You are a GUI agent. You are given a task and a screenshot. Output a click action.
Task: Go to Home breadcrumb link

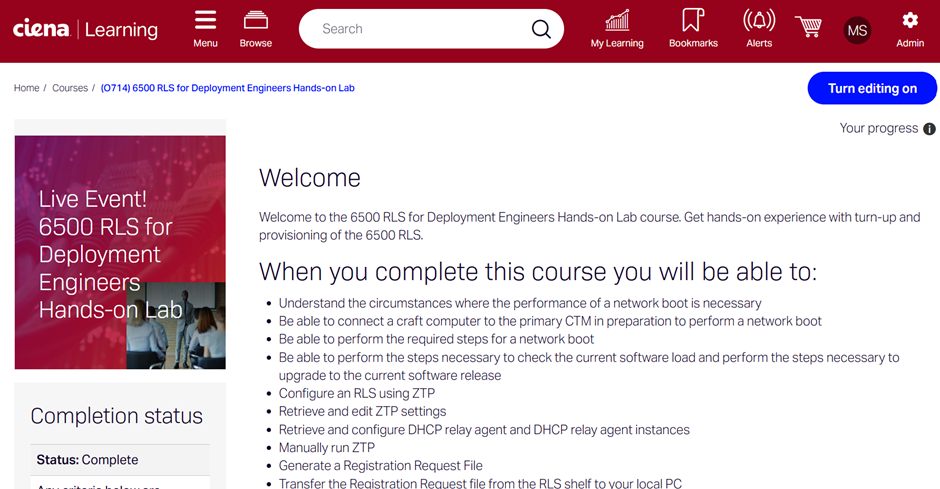26,88
